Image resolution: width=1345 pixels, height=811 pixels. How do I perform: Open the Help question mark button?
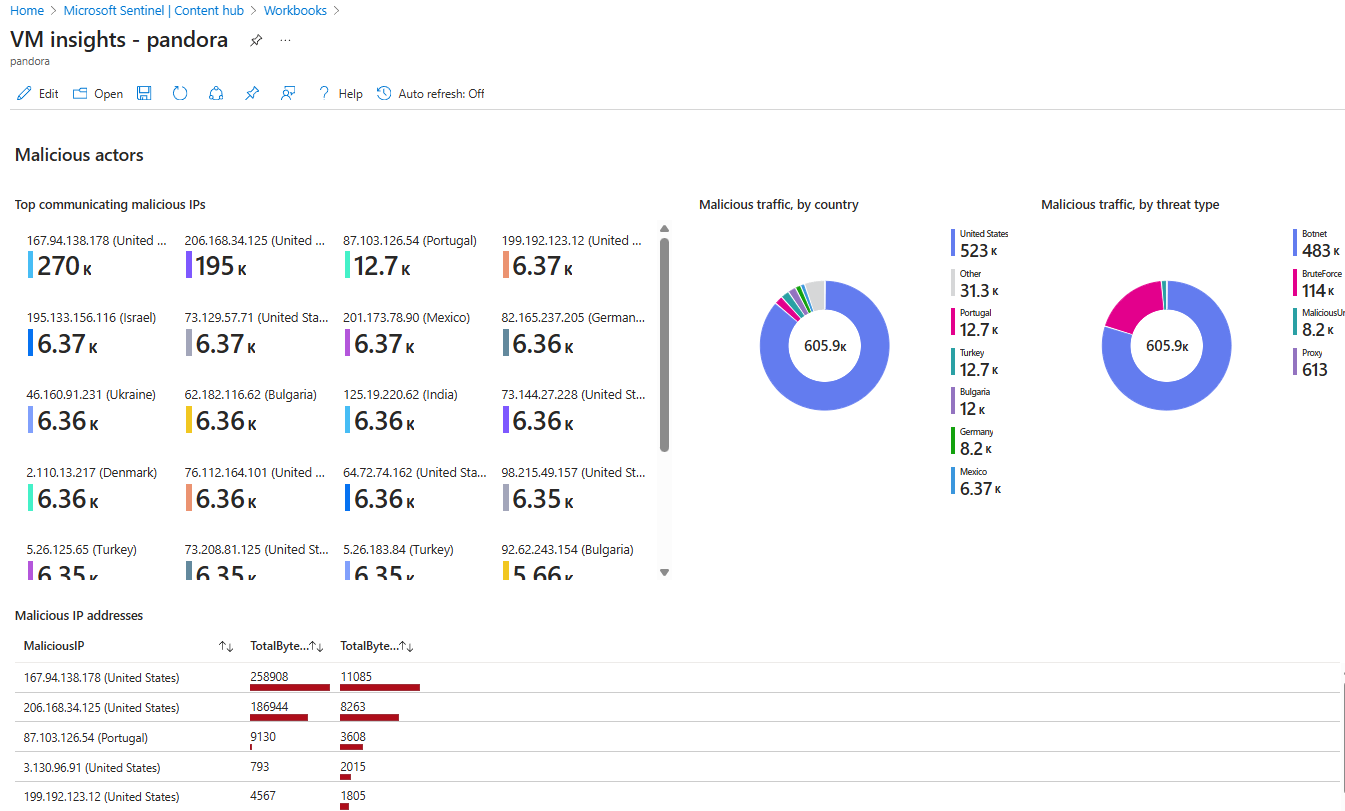(x=340, y=94)
